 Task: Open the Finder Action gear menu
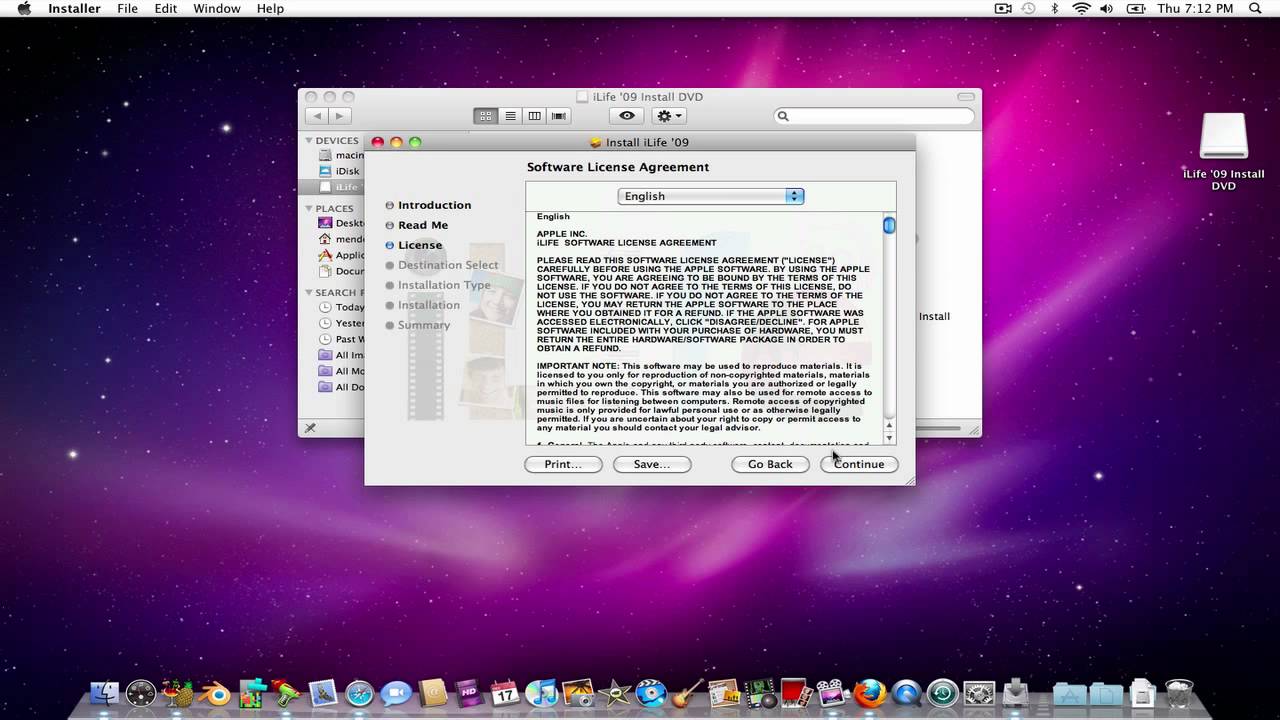pos(669,116)
